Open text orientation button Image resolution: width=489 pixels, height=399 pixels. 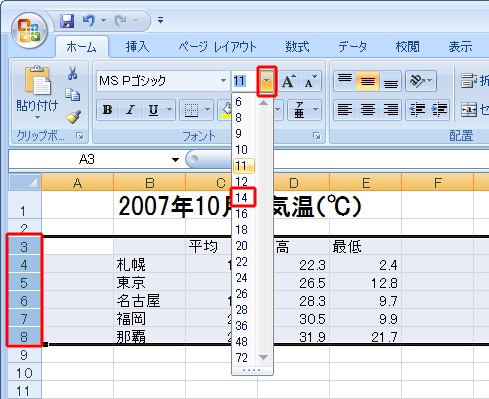[421, 81]
